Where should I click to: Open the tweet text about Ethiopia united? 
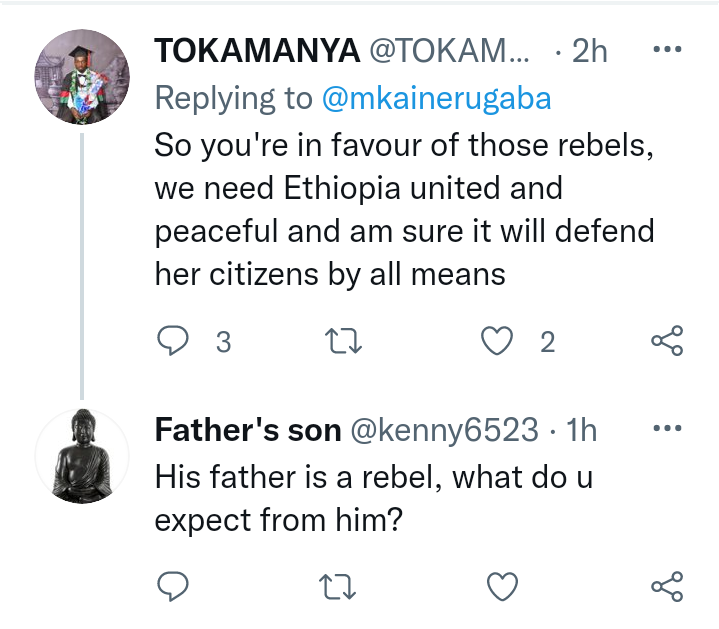[x=404, y=210]
